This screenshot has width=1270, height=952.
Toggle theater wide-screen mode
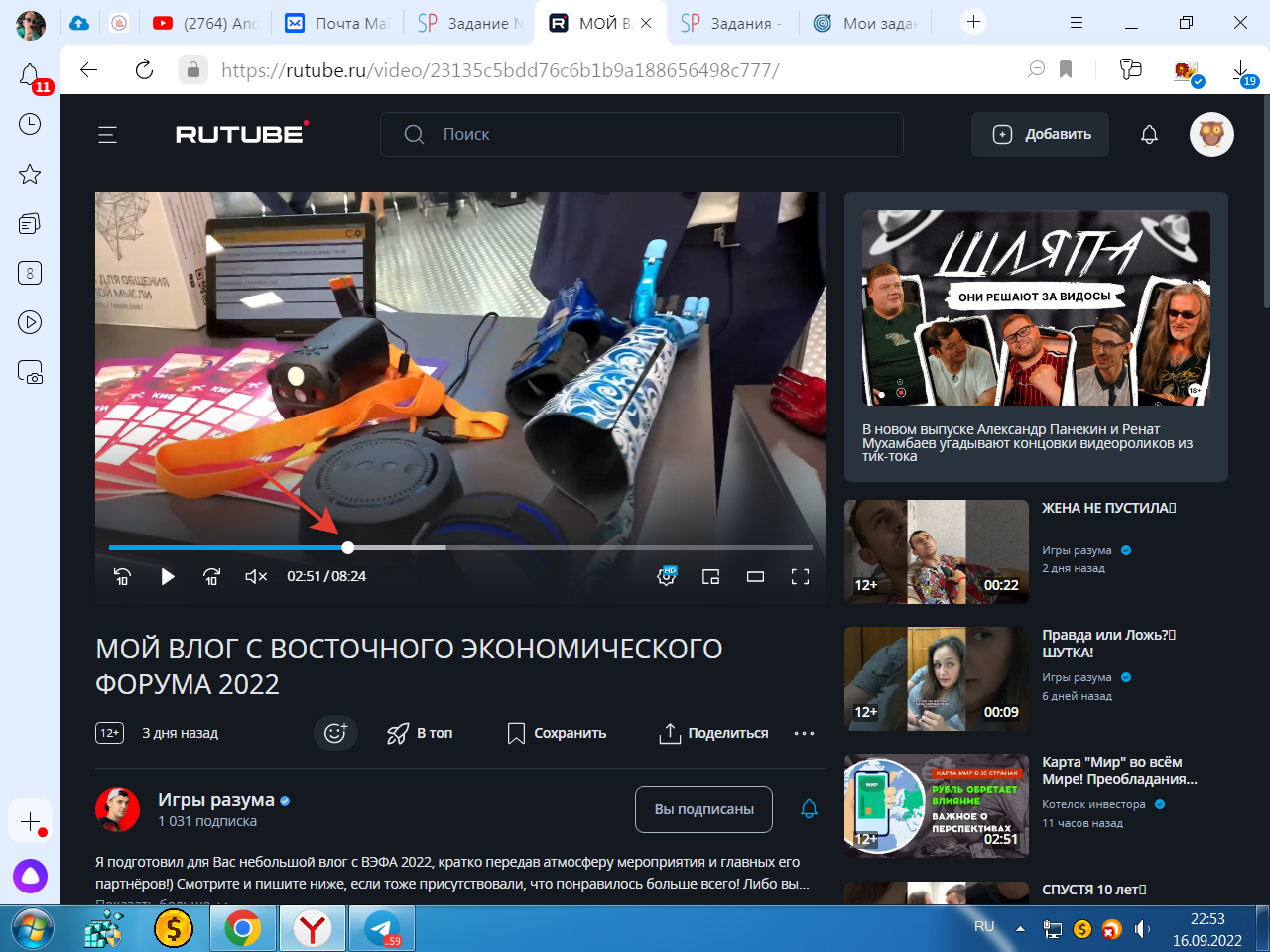click(755, 576)
